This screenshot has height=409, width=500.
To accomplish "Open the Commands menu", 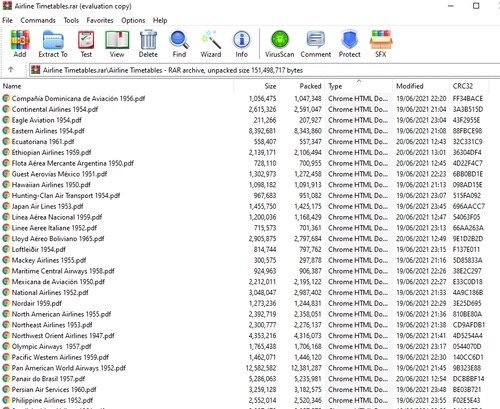I will point(38,20).
